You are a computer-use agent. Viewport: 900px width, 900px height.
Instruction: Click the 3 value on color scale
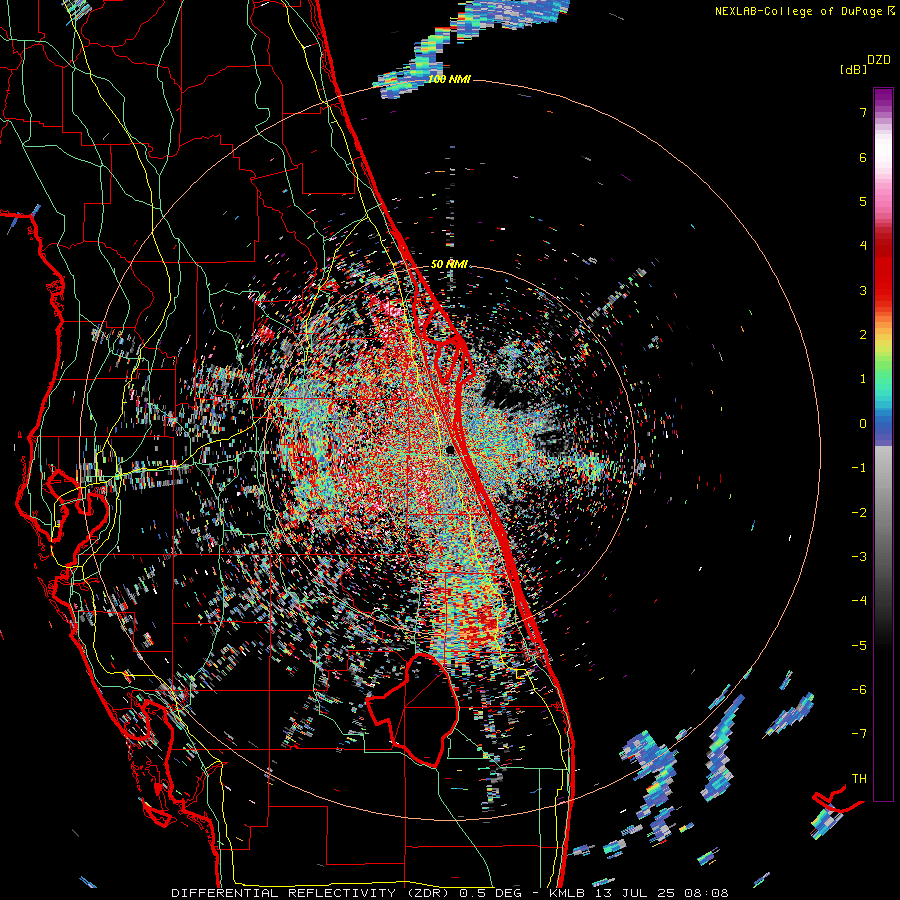[863, 290]
